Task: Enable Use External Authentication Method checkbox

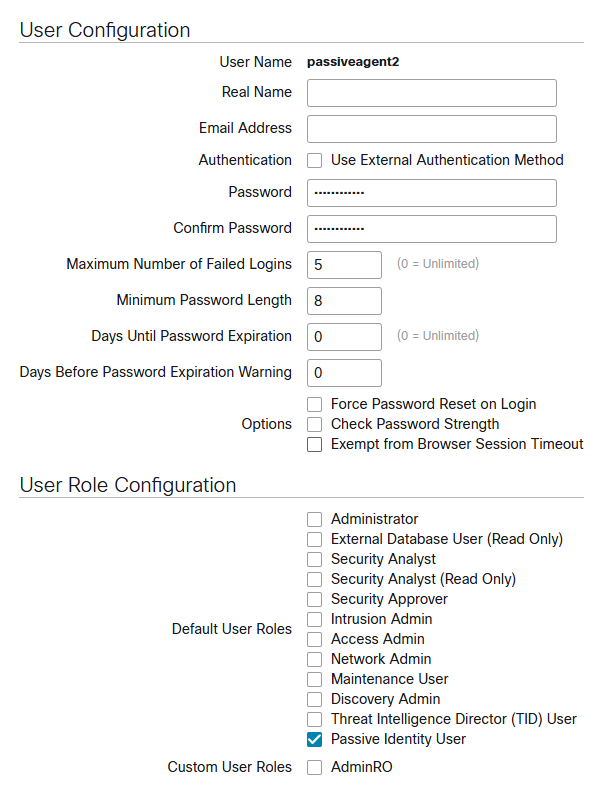Action: [314, 161]
